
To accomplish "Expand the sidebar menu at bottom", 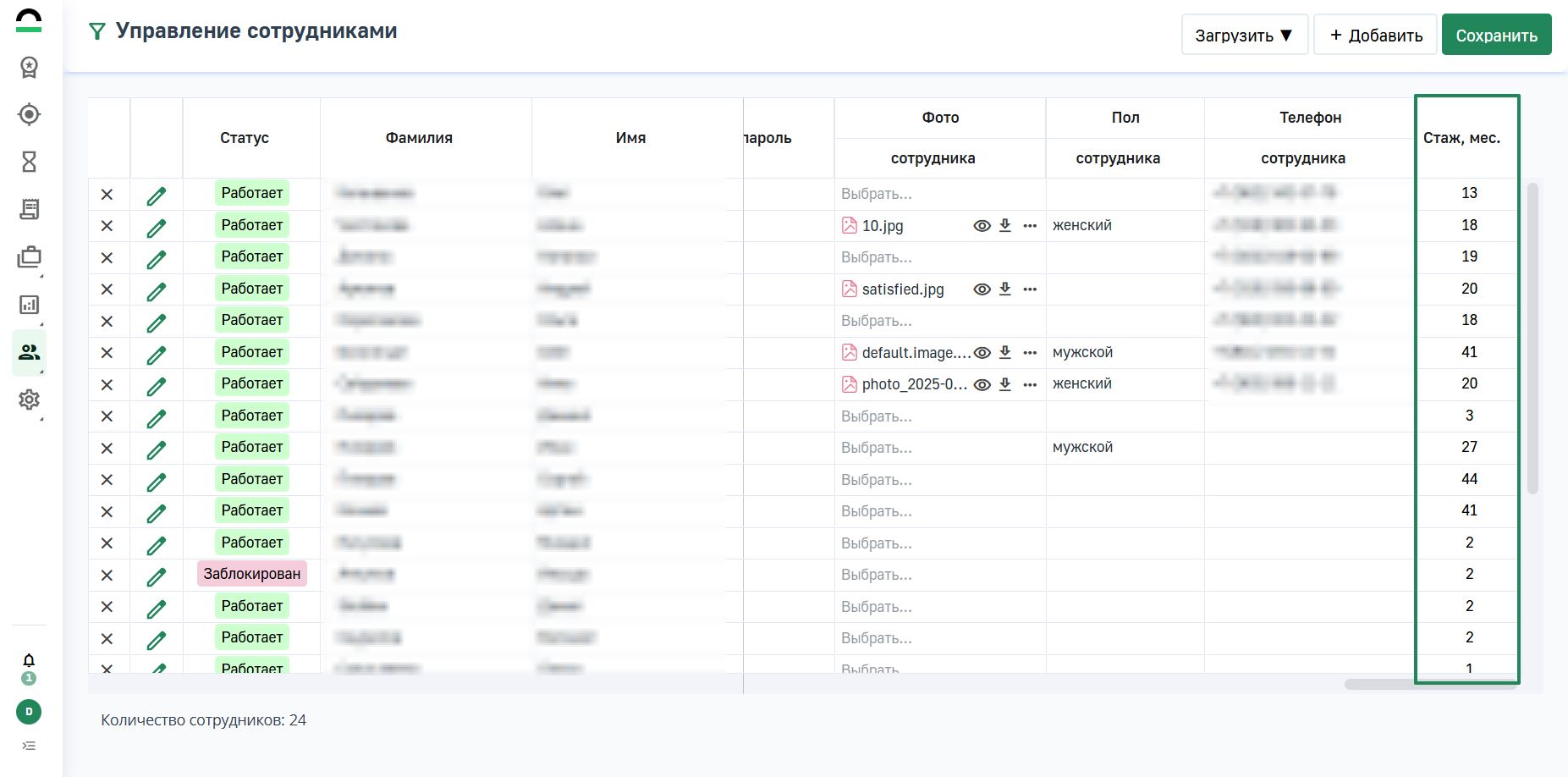I will [29, 746].
